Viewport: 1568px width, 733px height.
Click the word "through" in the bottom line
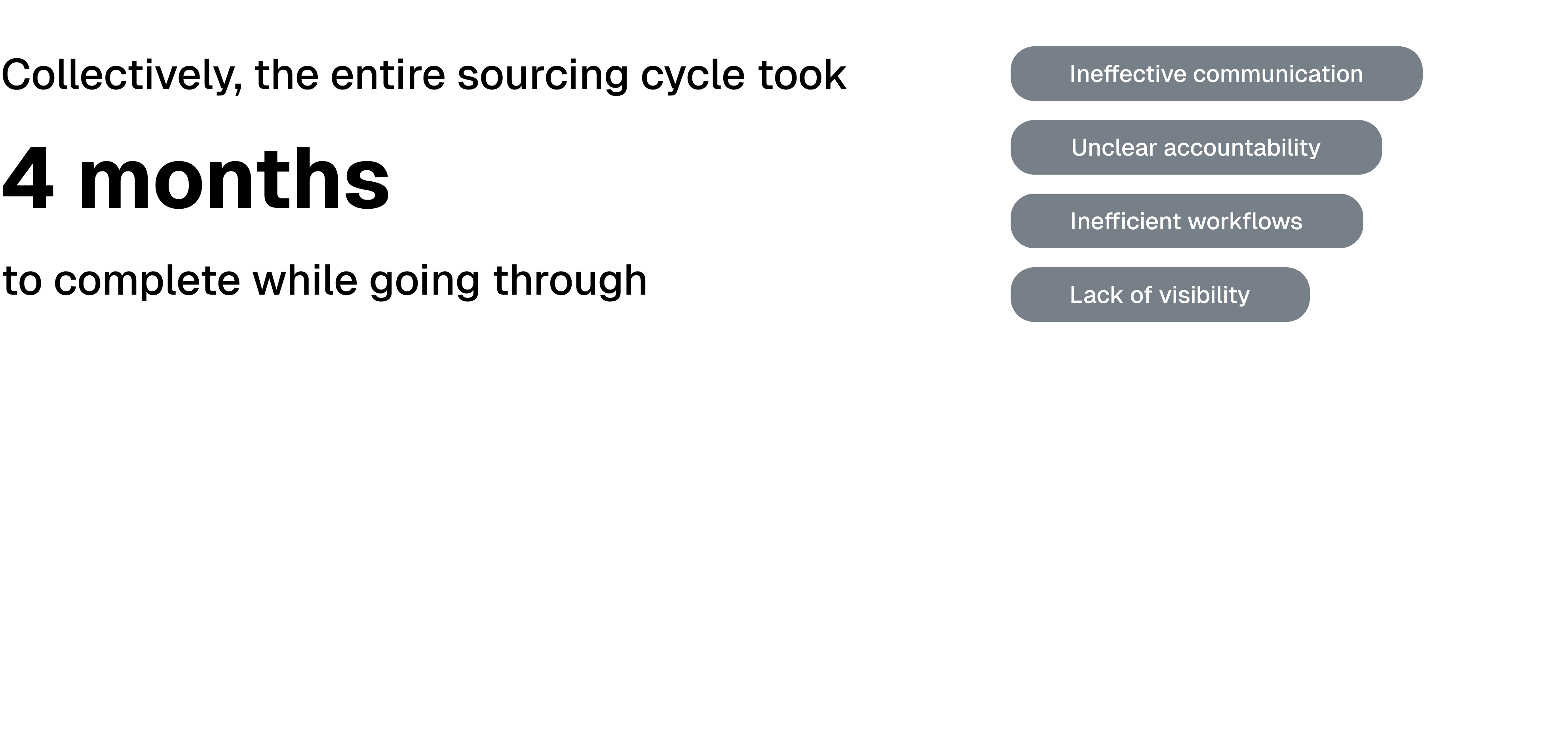(x=570, y=281)
